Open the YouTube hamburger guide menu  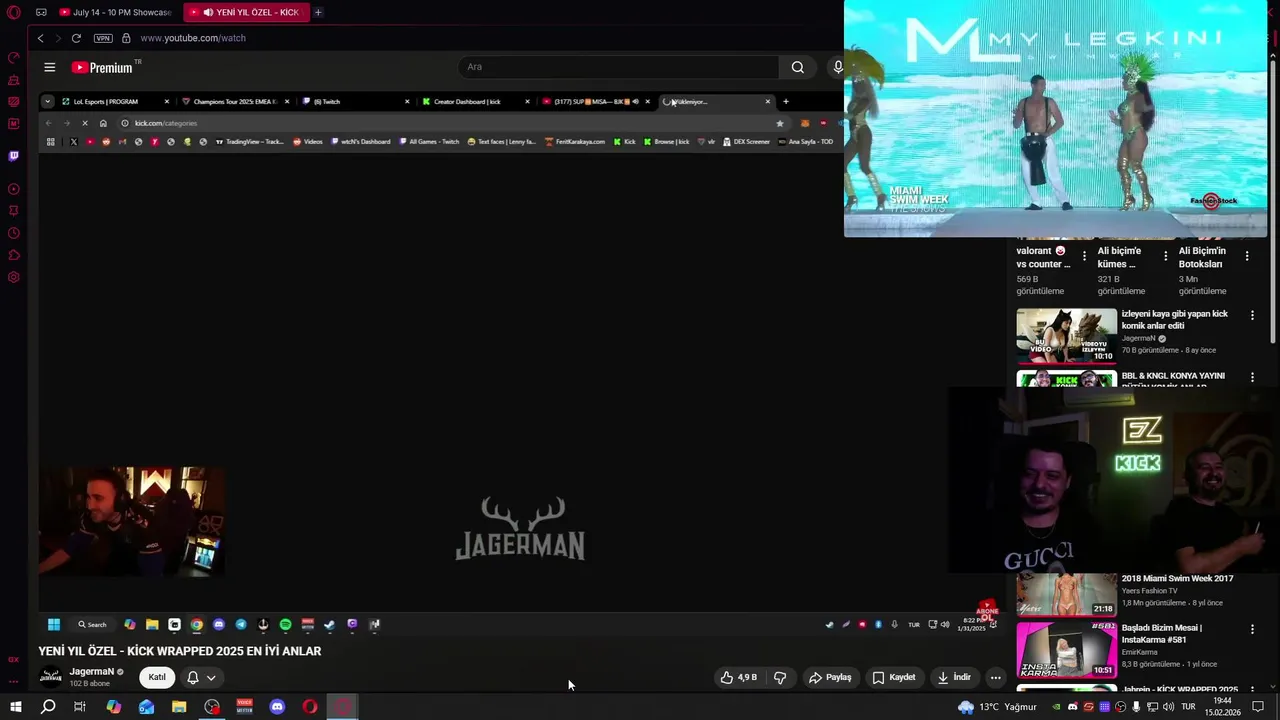49,67
